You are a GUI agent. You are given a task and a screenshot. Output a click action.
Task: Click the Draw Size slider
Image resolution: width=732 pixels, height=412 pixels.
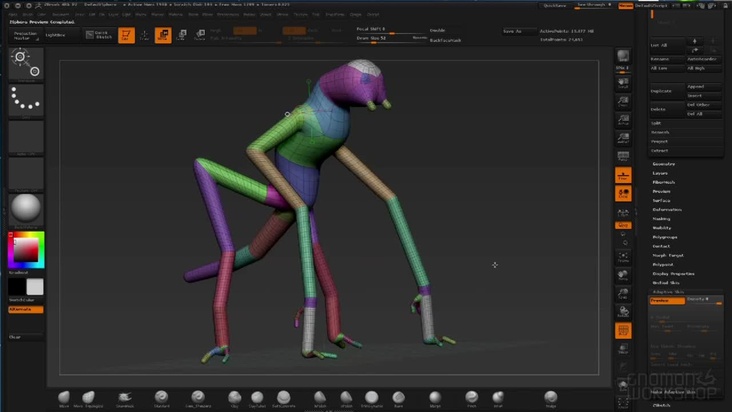click(391, 39)
